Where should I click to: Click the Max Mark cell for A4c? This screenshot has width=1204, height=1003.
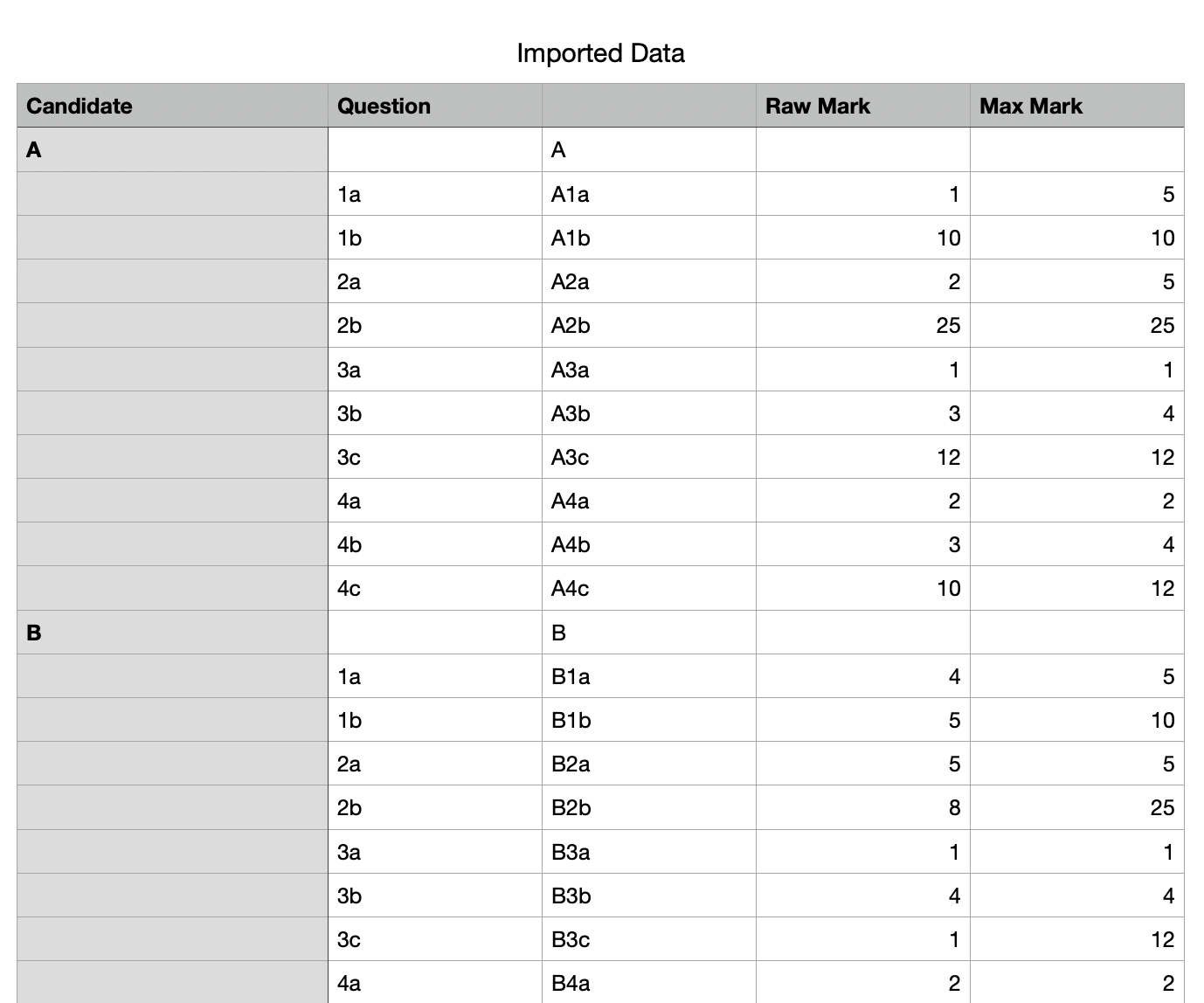click(1076, 589)
